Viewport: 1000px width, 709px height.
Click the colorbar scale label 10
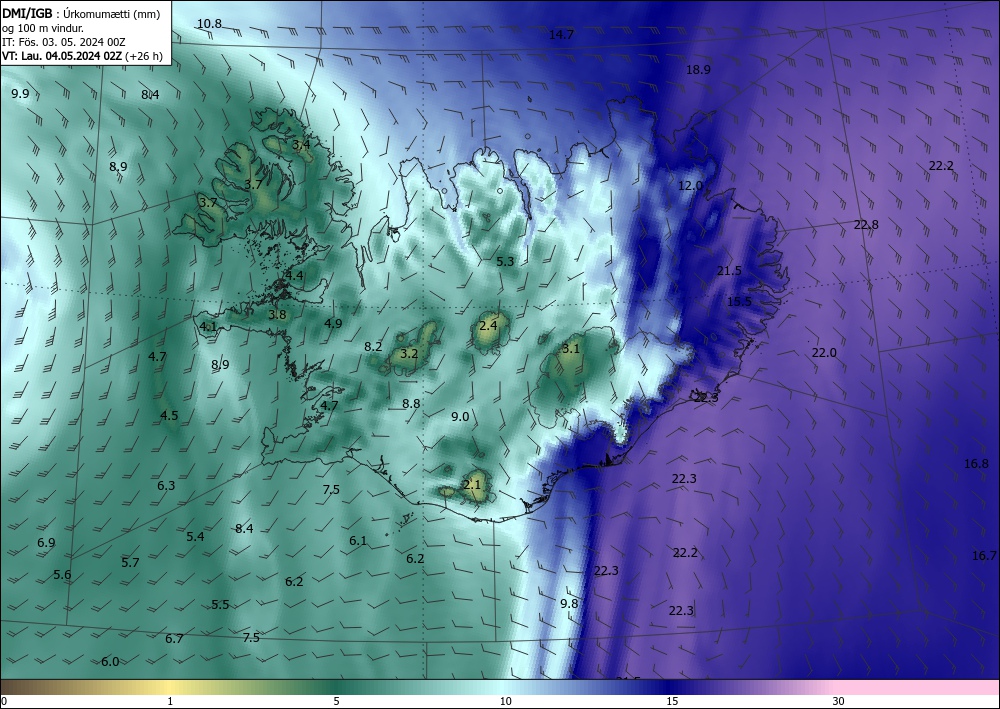505,702
